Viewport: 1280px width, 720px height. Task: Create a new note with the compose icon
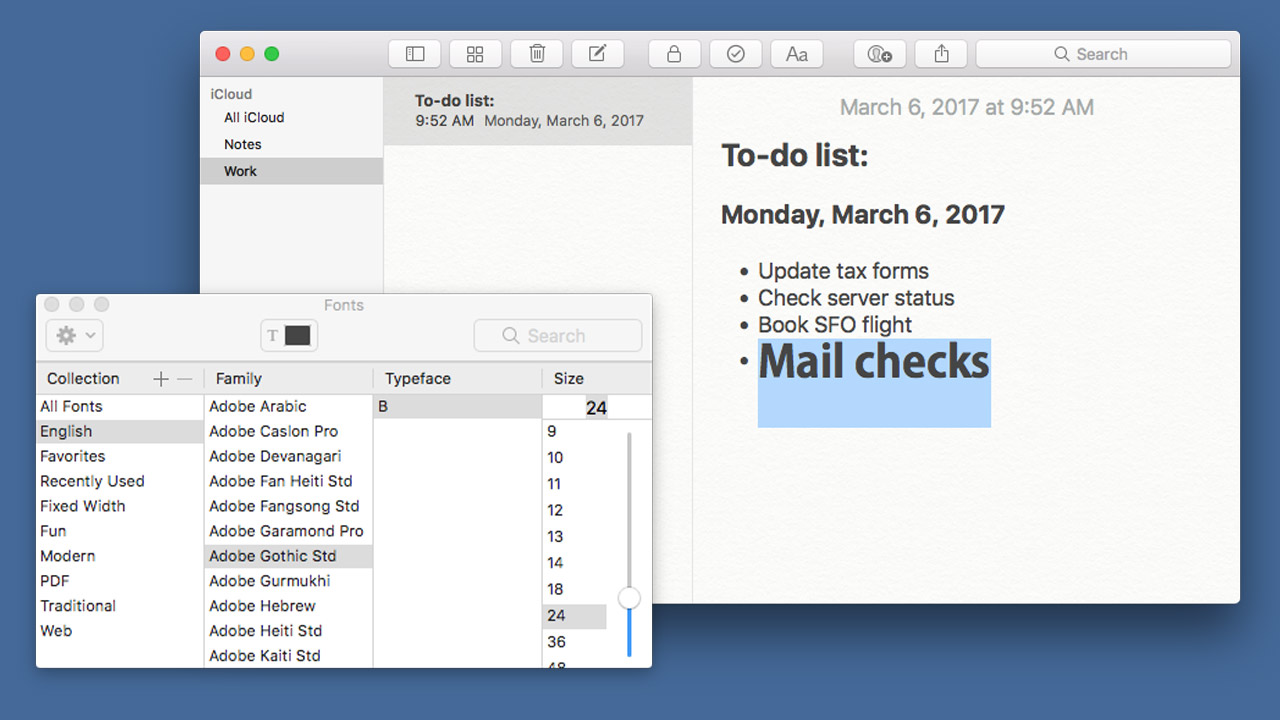coord(597,53)
